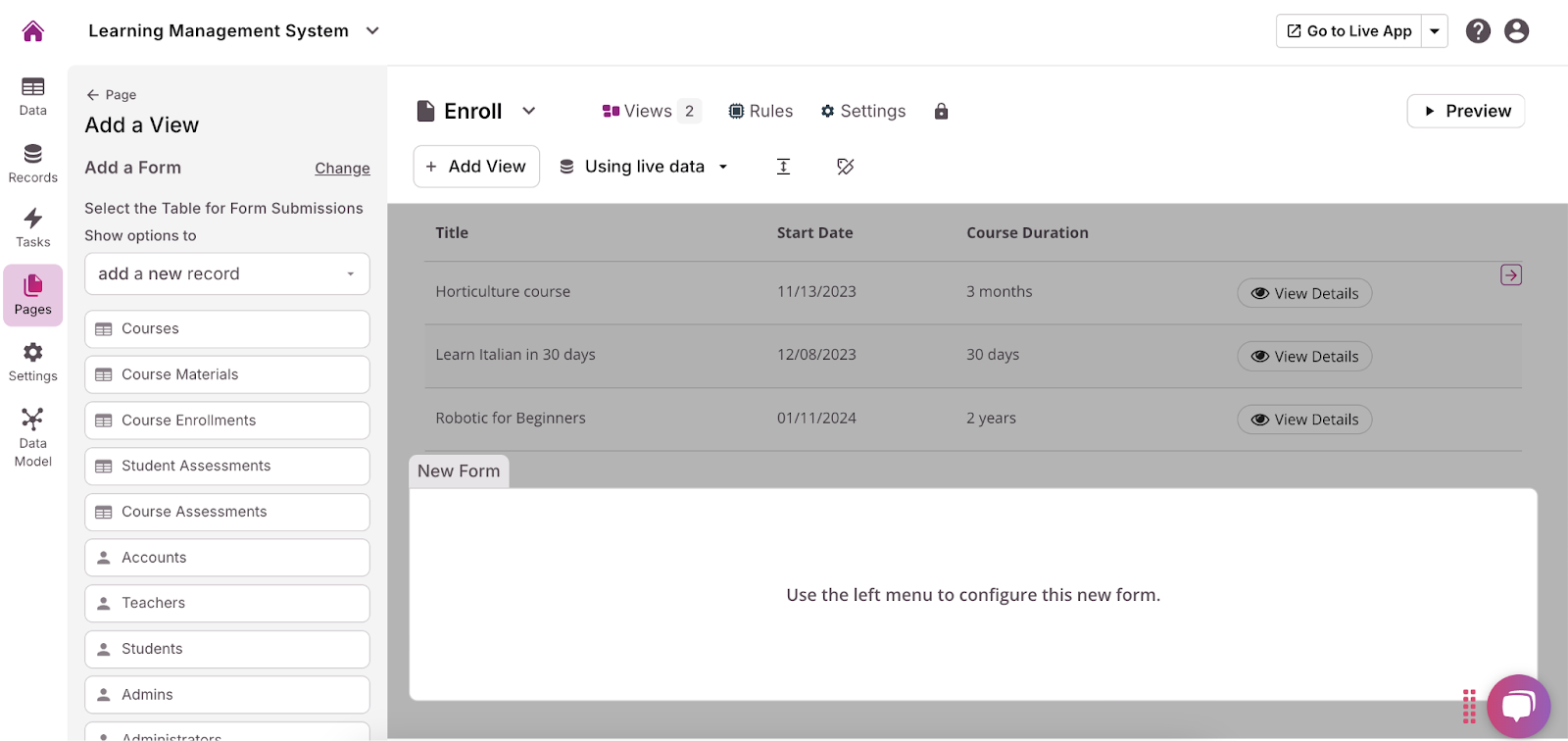This screenshot has width=1568, height=741.
Task: Click the arrow icon at table's right edge
Action: tap(1510, 275)
